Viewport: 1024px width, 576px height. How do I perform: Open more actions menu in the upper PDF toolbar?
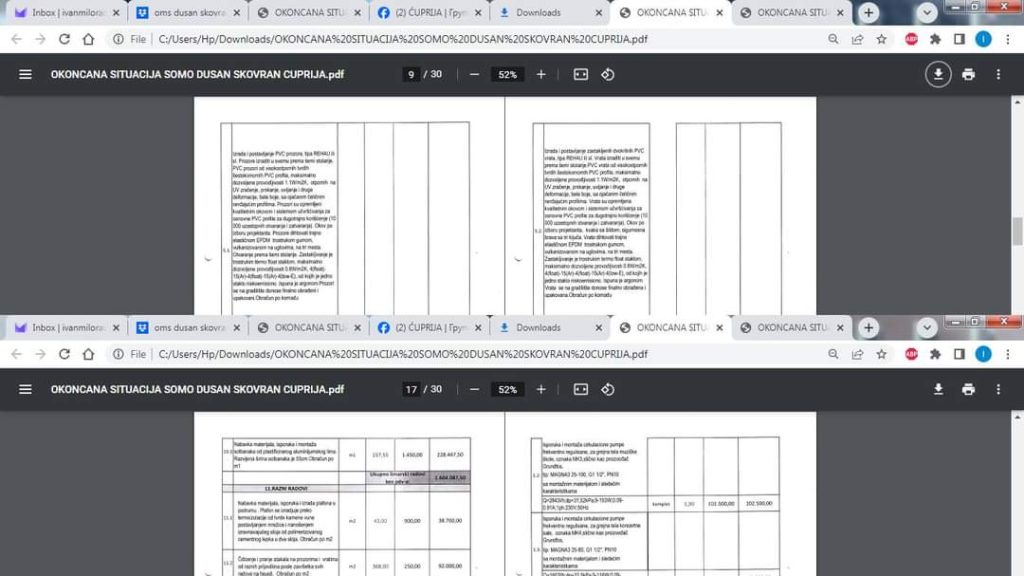(998, 75)
